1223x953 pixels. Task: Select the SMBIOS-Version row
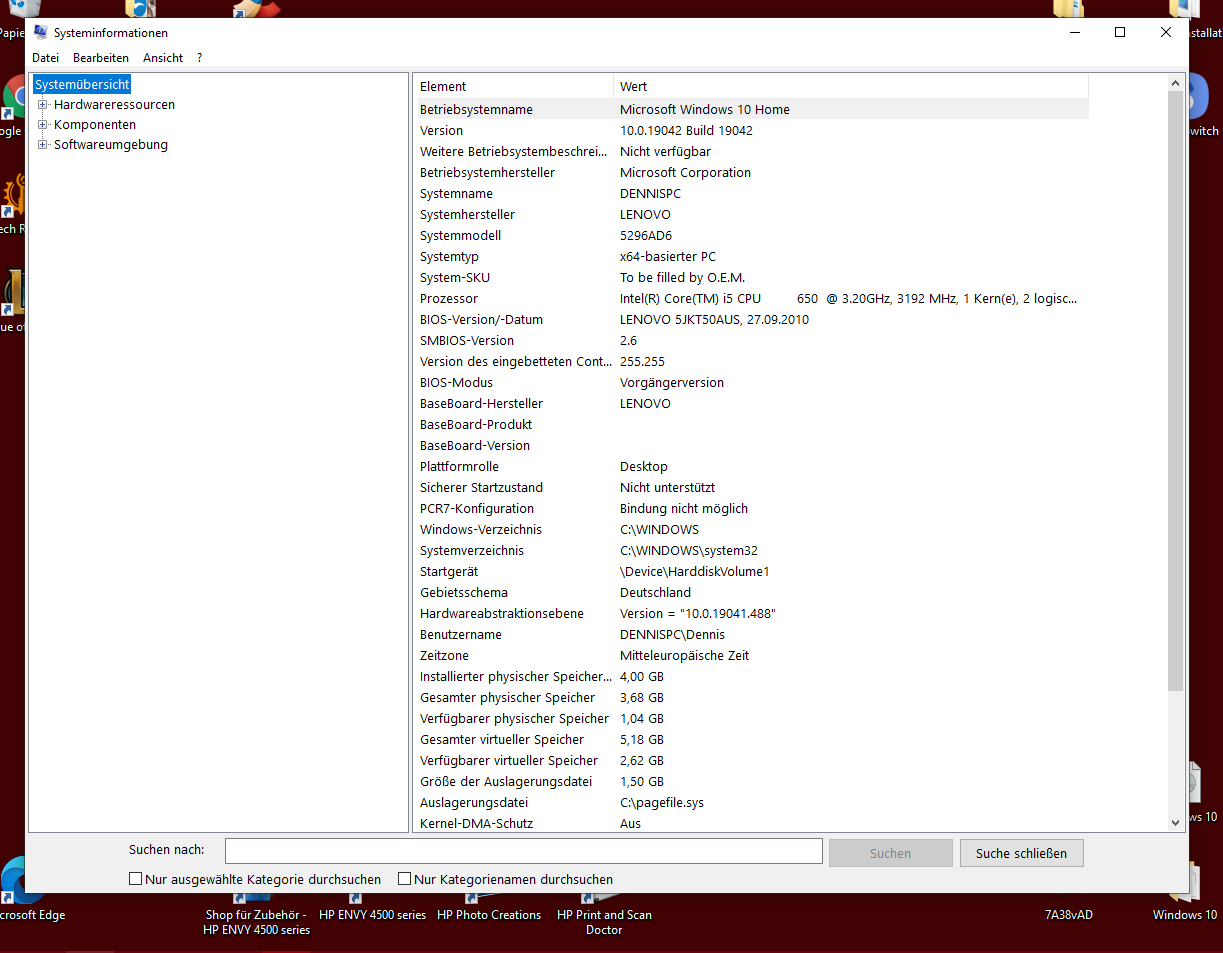pos(752,341)
